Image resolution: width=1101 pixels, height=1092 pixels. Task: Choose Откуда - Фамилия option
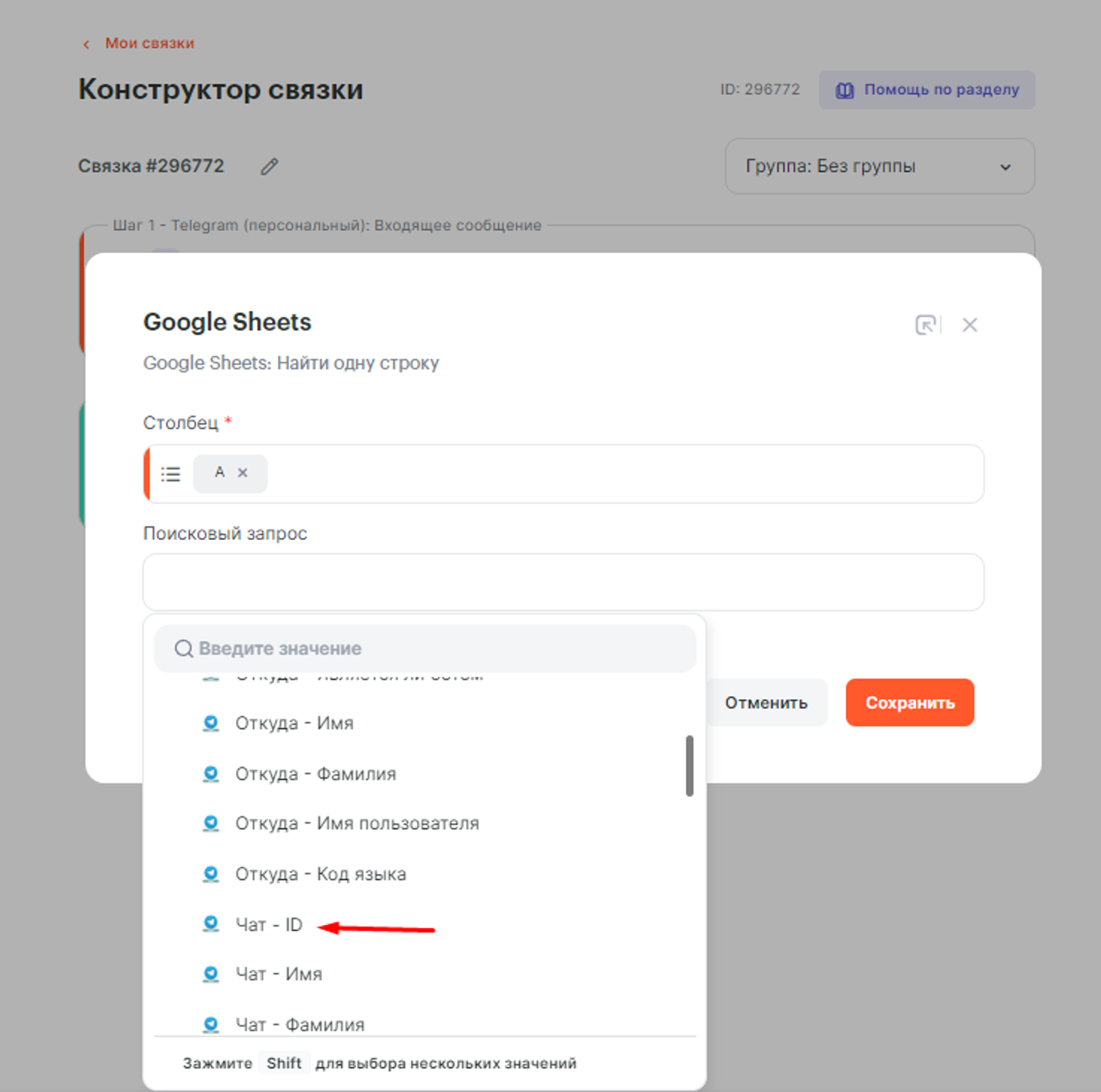click(315, 774)
